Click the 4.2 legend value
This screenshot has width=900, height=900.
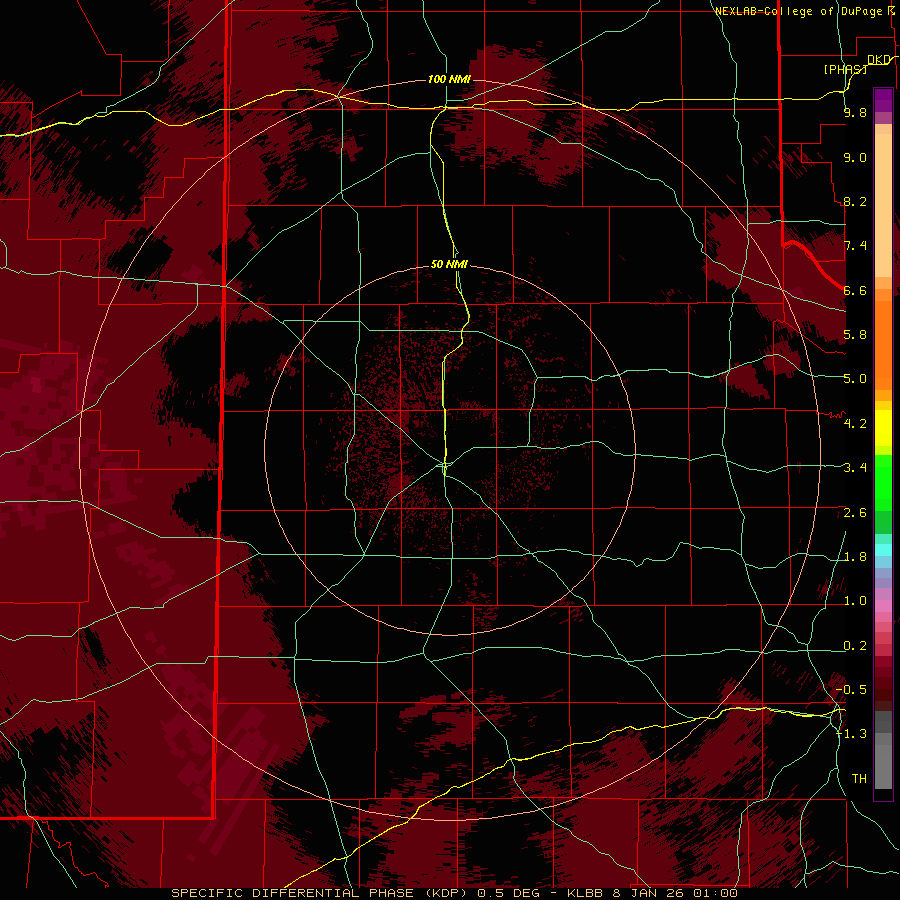coord(855,424)
